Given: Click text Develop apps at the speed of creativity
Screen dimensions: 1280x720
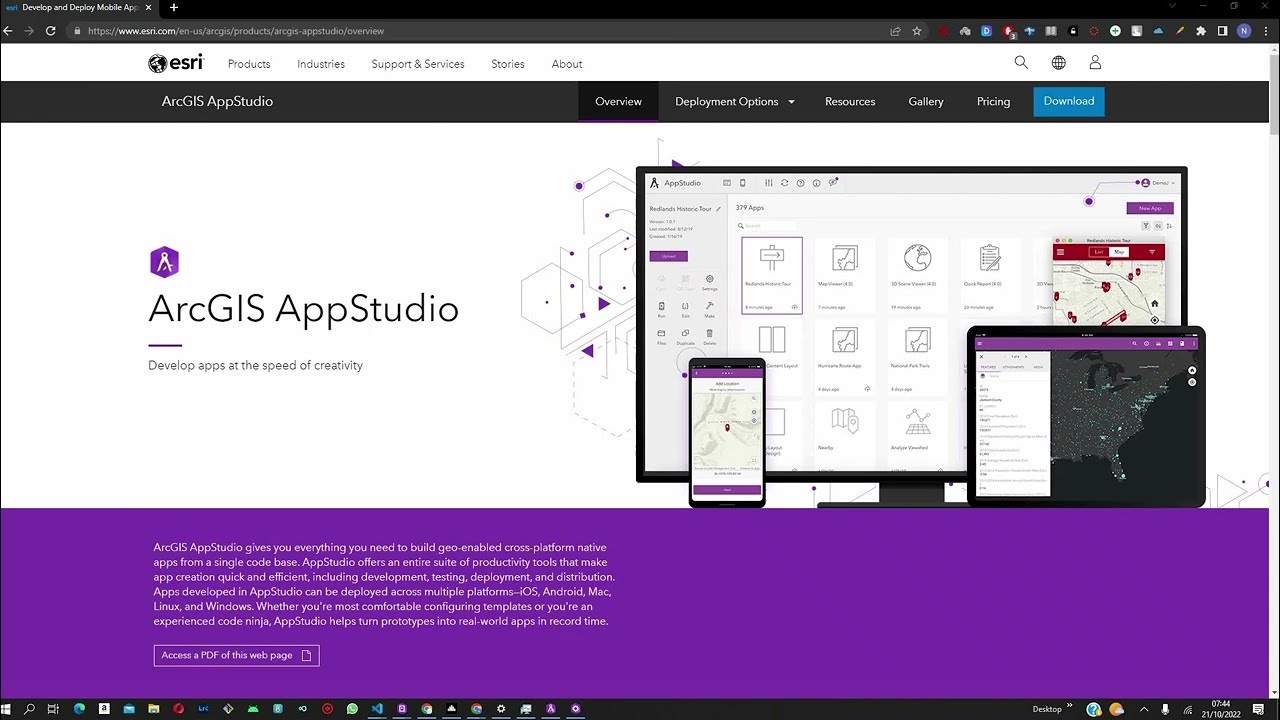Looking at the screenshot, I should (x=255, y=366).
